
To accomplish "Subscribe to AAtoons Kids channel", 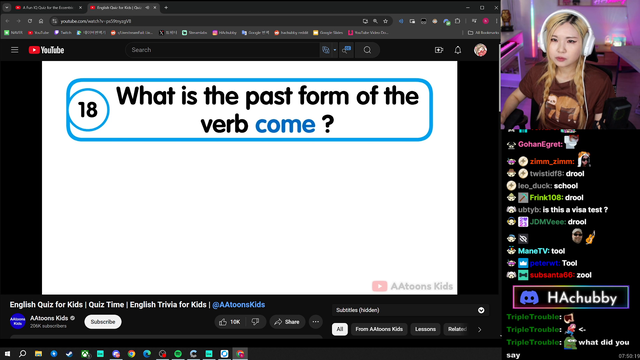I will point(103,322).
